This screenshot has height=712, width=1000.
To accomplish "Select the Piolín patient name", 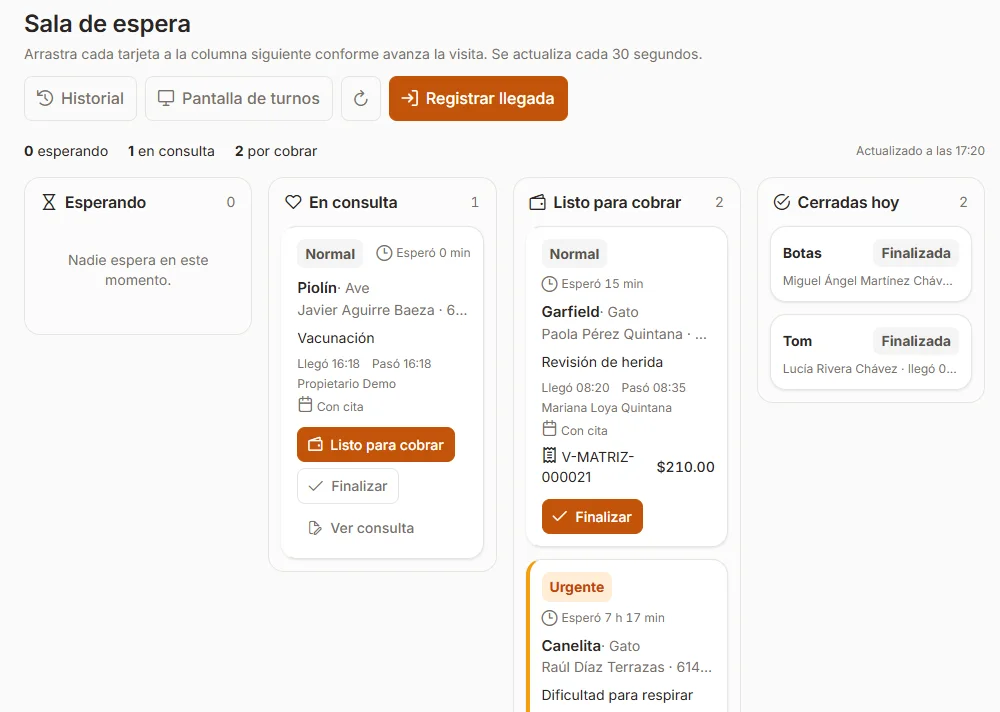I will point(317,288).
